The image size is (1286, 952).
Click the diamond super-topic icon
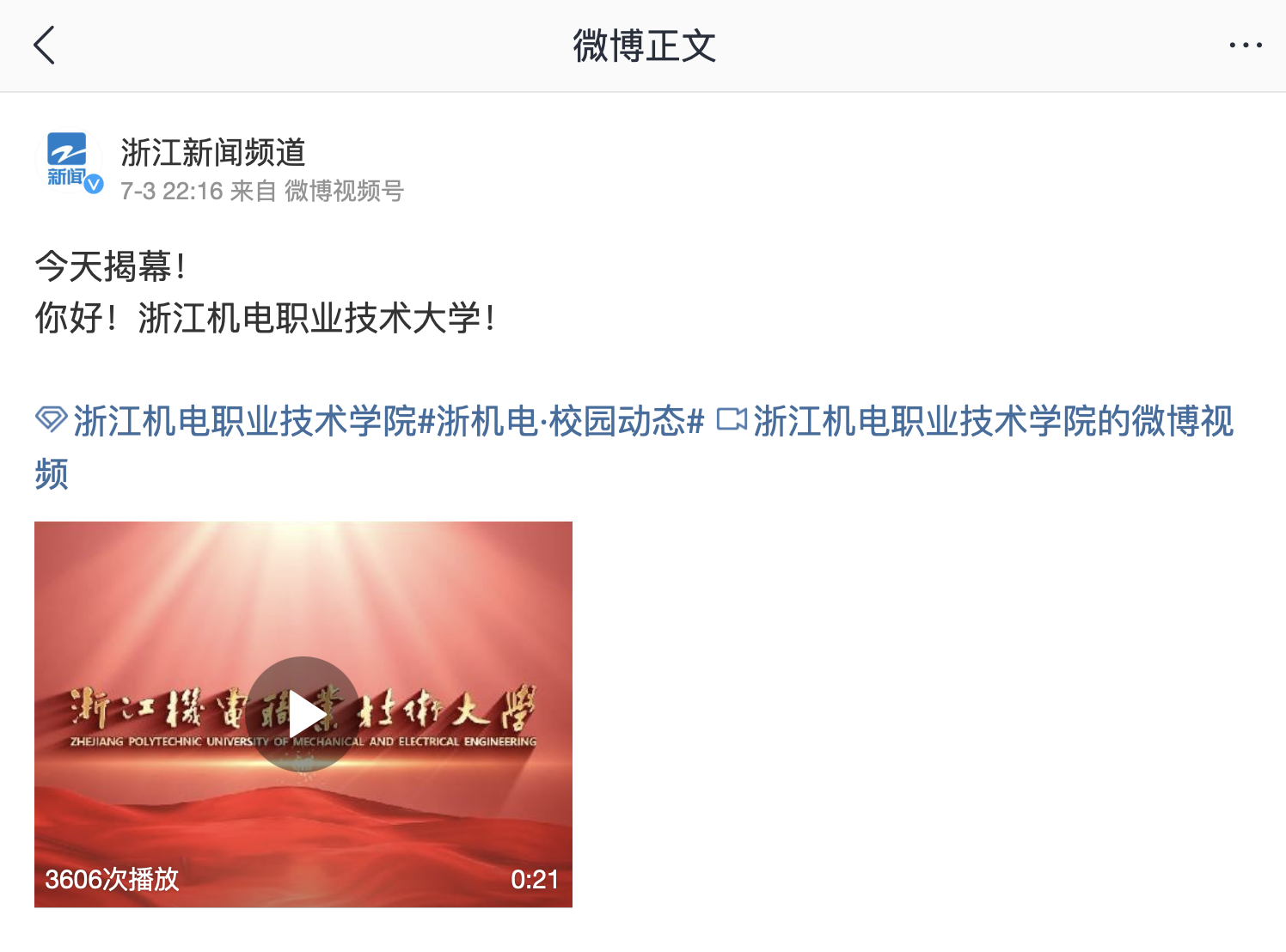click(x=51, y=420)
